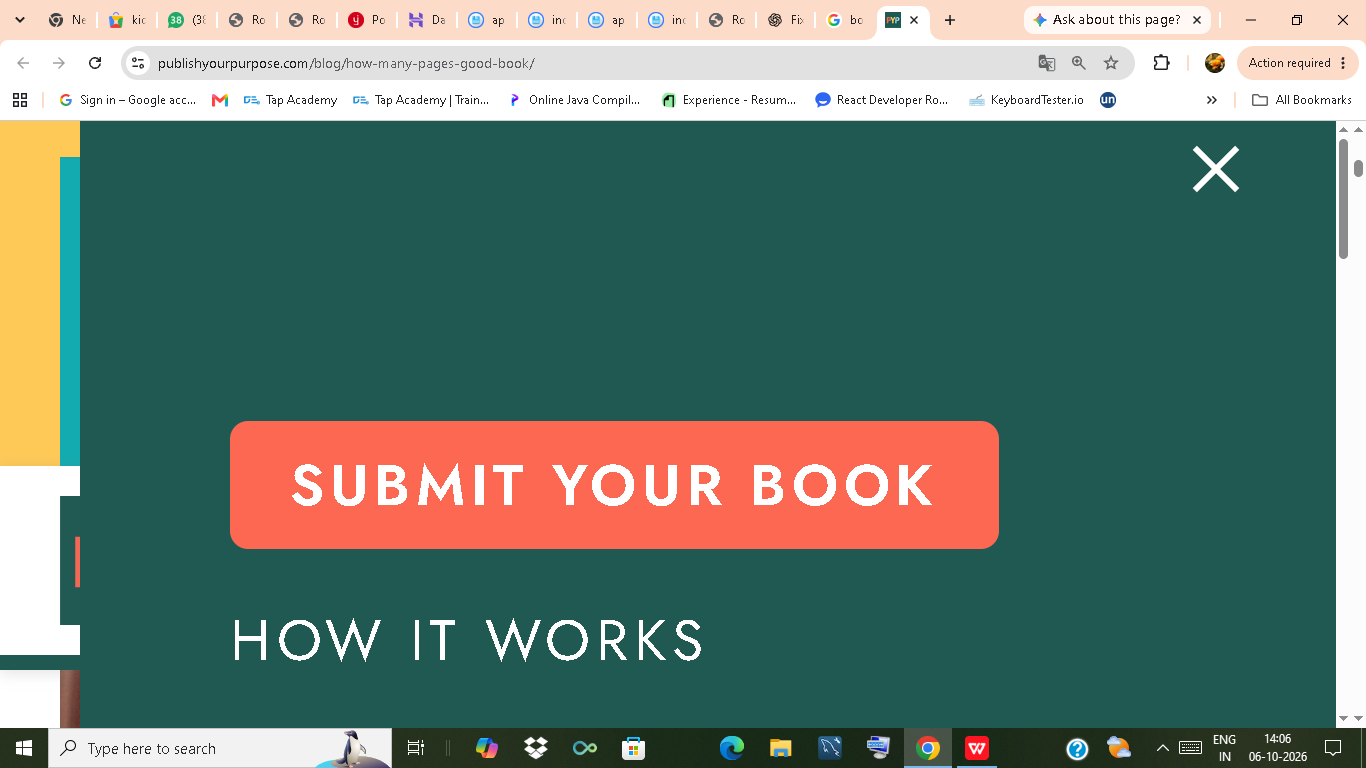Open Microsoft Edge from the taskbar

tap(732, 748)
